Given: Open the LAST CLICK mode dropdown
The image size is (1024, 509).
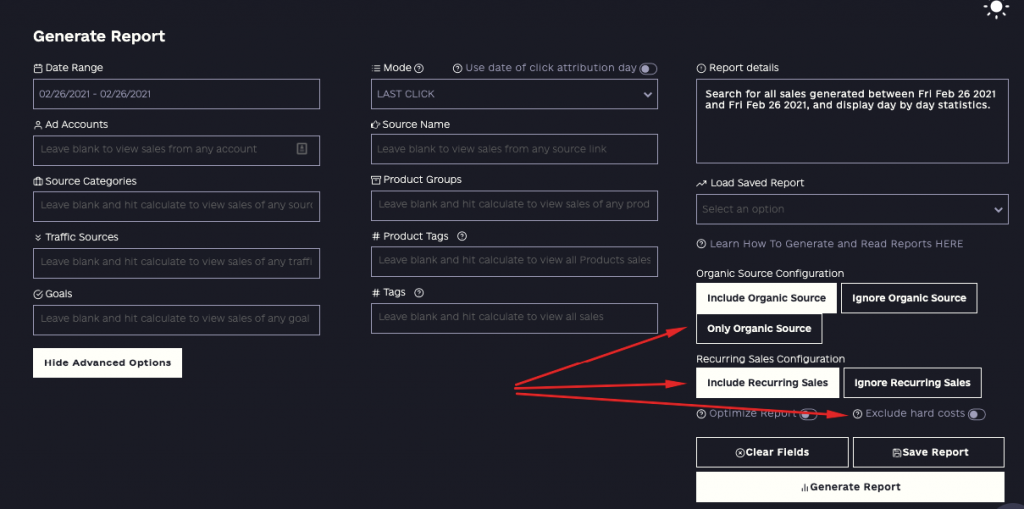Looking at the screenshot, I should click(514, 94).
